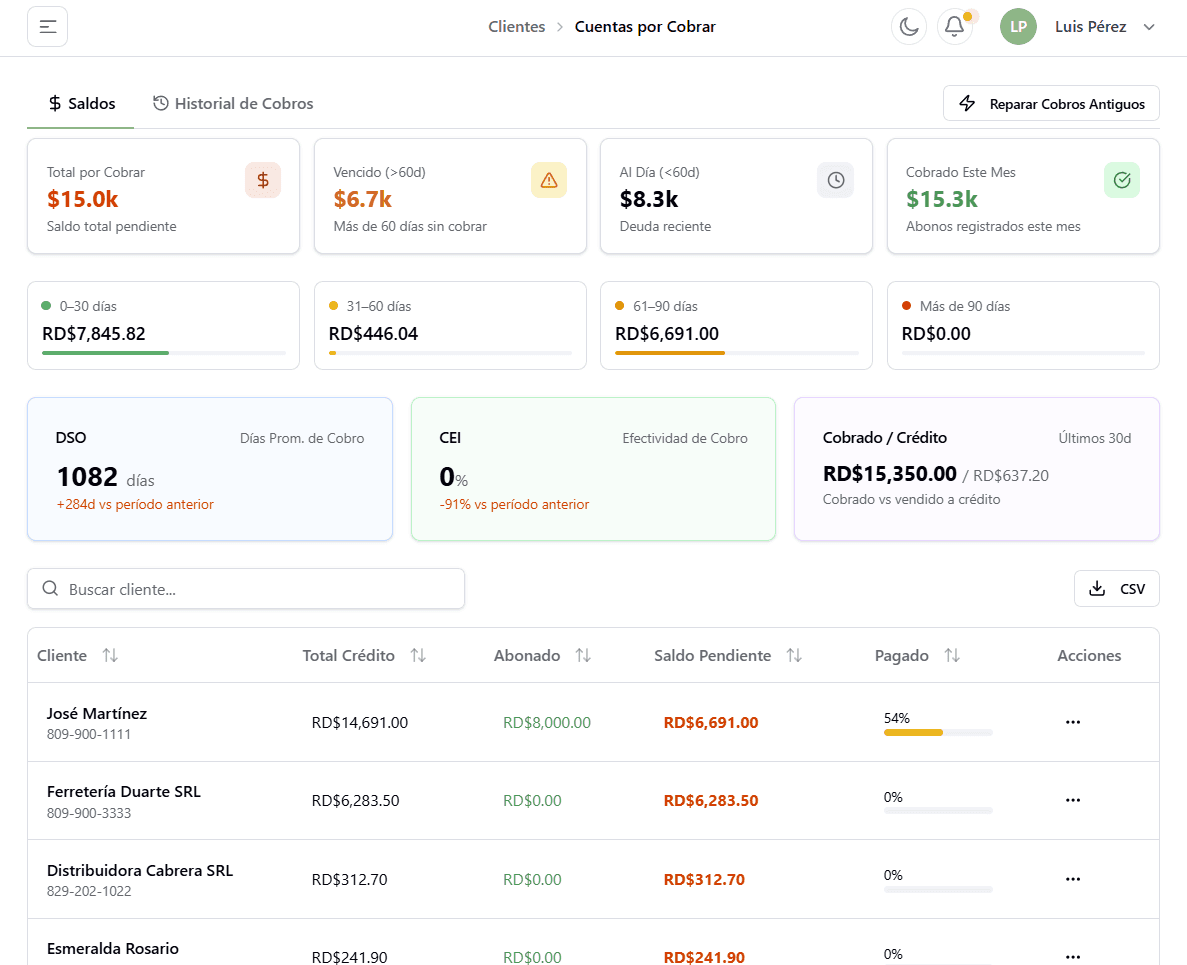Click the warning icon on Vencido card

(x=548, y=180)
